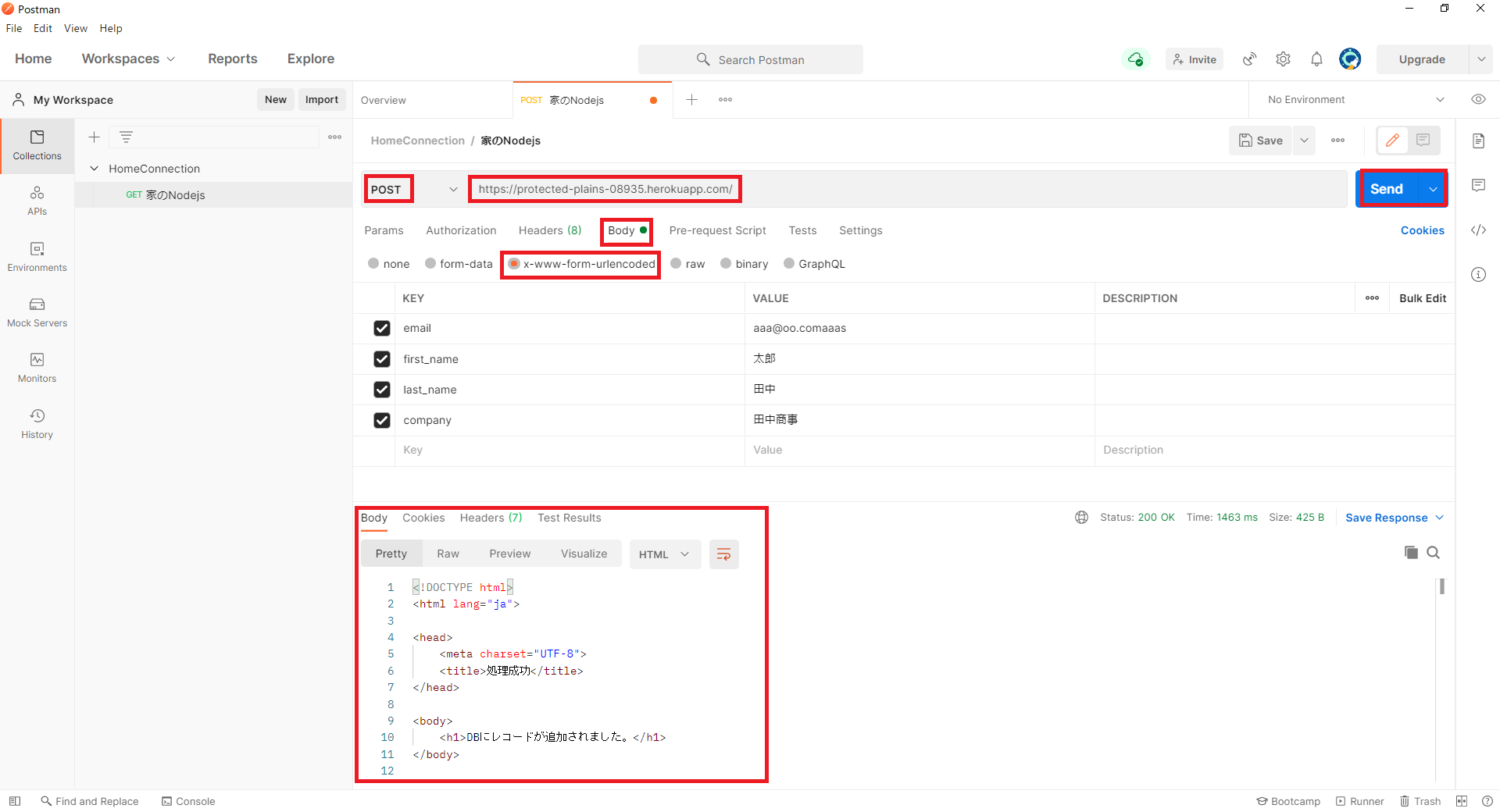Select the Environments sidebar icon
This screenshot has height=812, width=1500.
[x=37, y=255]
